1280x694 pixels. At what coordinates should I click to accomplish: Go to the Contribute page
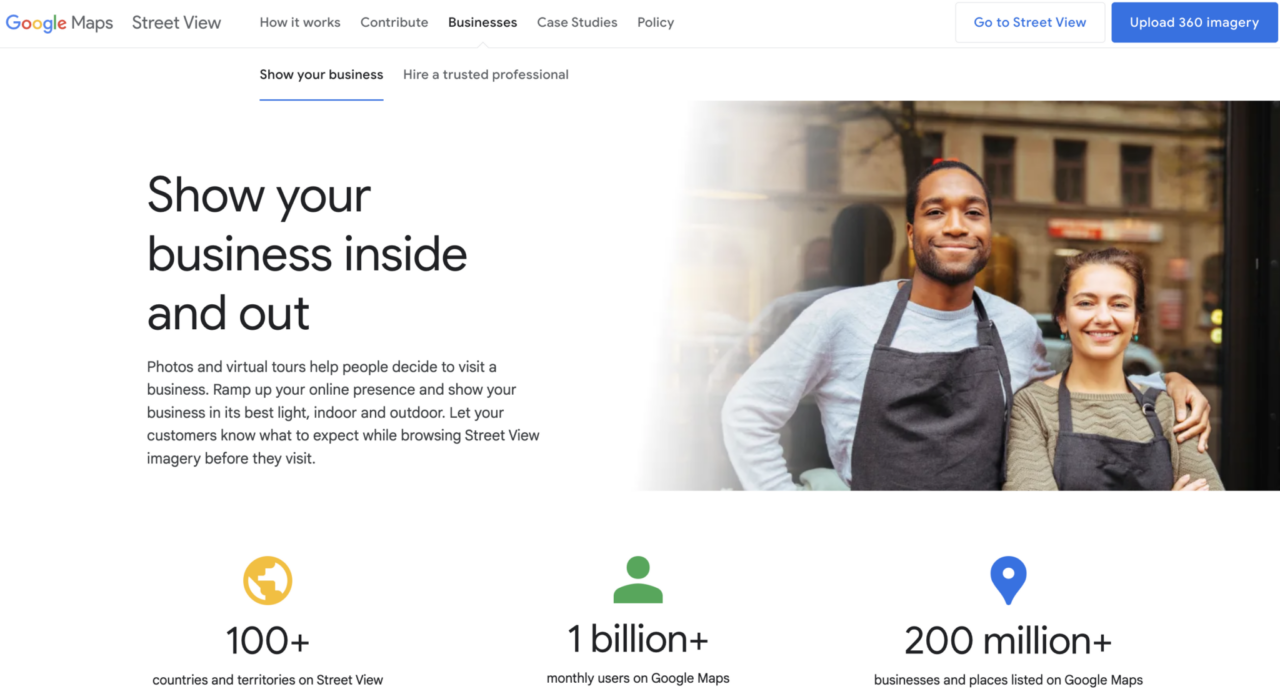pyautogui.click(x=394, y=22)
